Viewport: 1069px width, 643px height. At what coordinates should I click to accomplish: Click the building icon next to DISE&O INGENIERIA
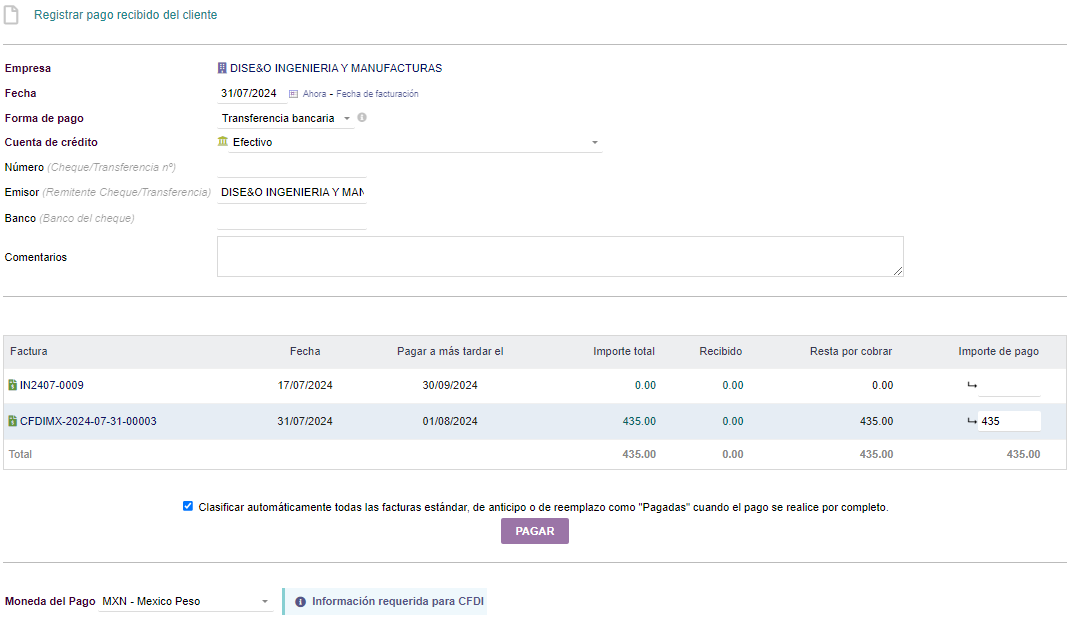222,68
